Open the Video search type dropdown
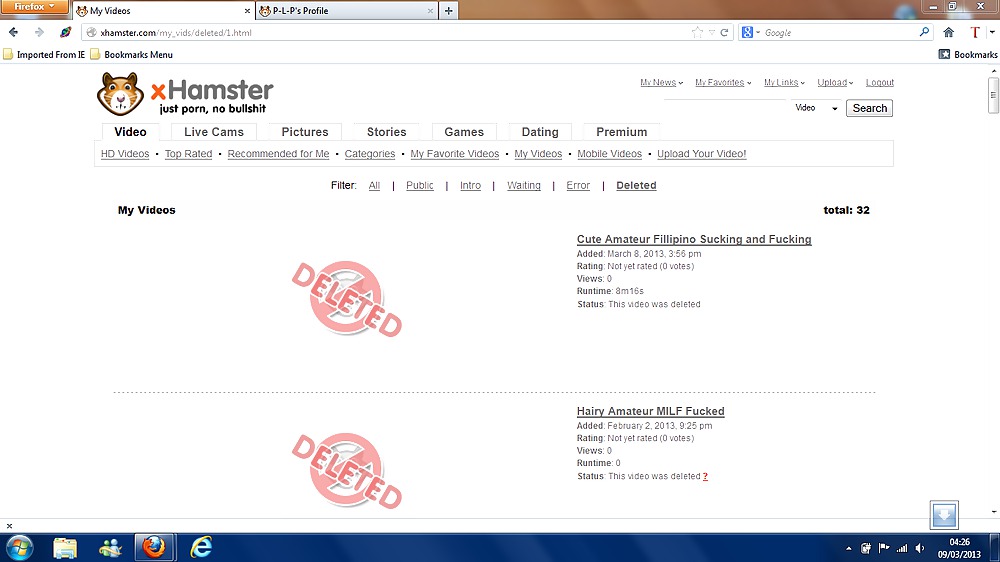 818,108
